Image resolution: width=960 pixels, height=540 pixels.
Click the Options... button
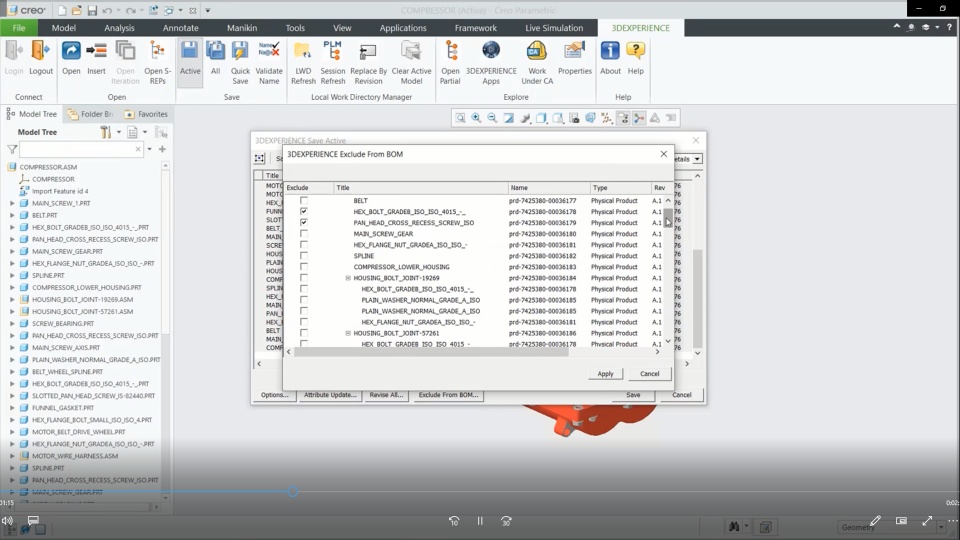(x=274, y=395)
